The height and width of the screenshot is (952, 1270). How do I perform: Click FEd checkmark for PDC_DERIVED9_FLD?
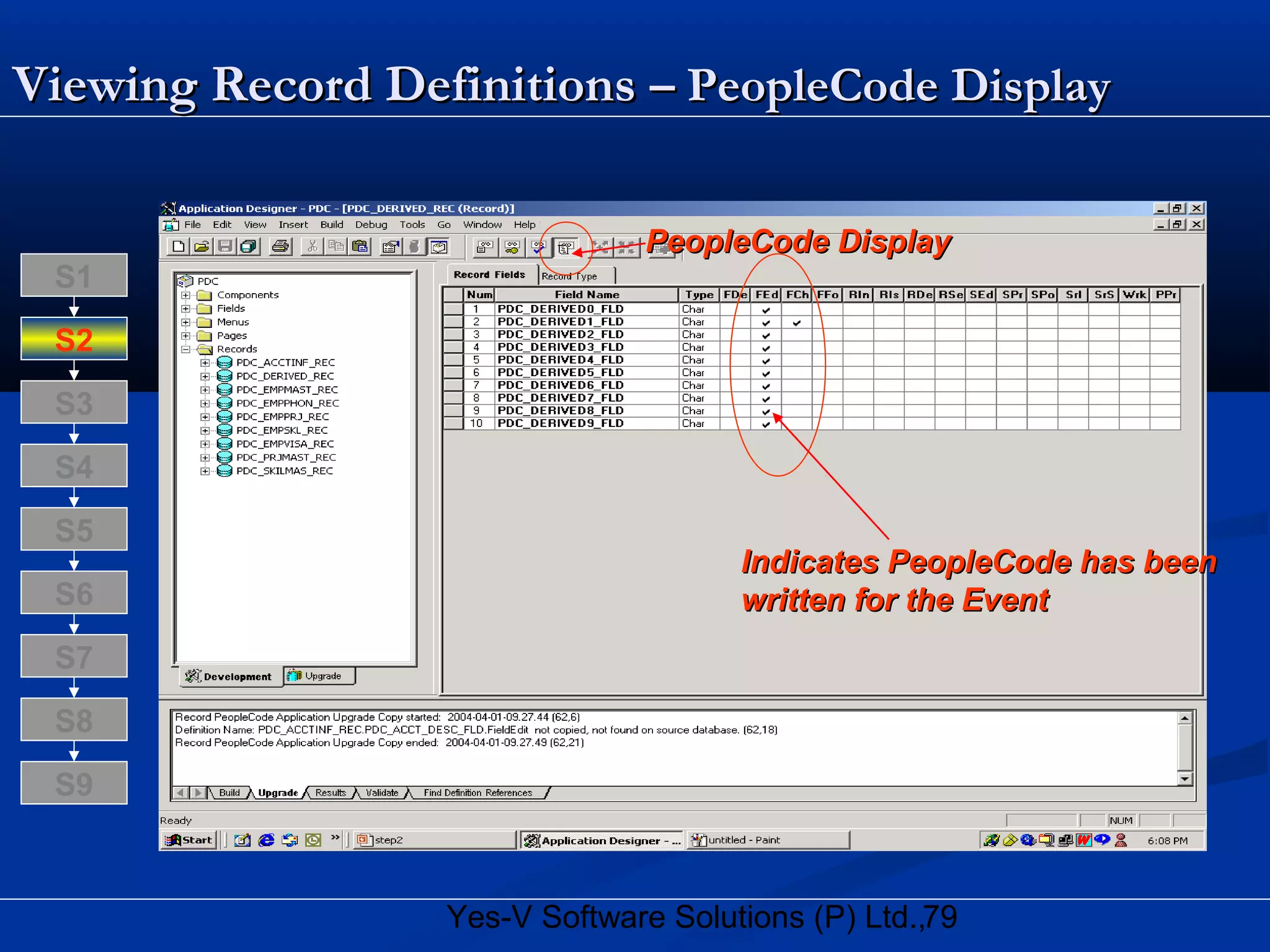tap(766, 424)
